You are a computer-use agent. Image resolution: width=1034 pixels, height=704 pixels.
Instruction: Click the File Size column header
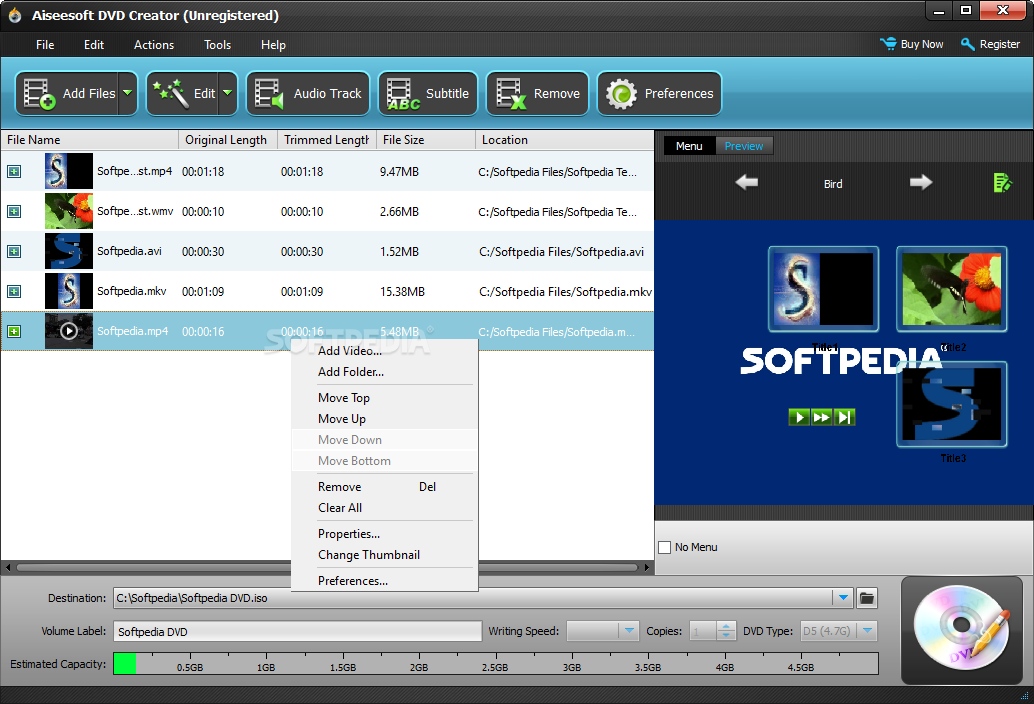(x=426, y=140)
